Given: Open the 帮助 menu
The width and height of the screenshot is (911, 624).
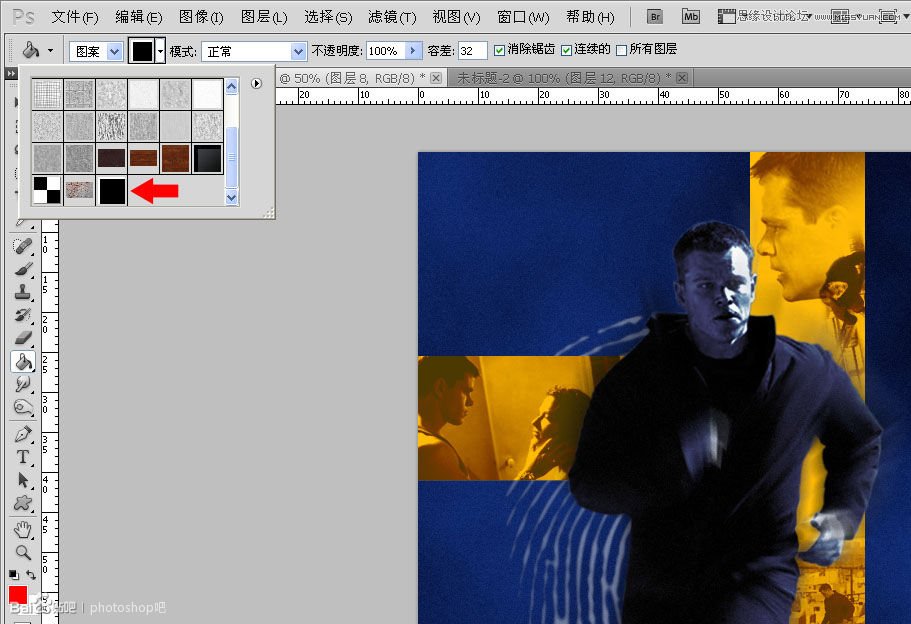Looking at the screenshot, I should [589, 16].
